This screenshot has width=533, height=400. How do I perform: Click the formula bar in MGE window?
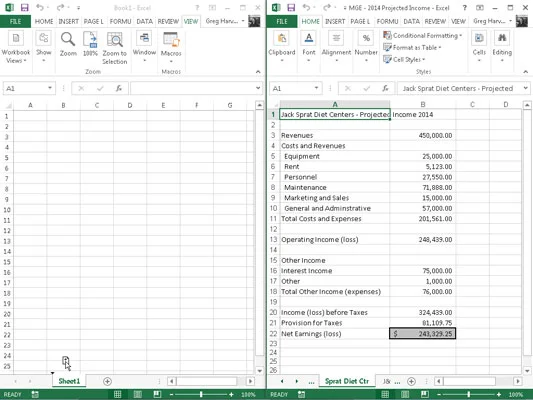(x=461, y=88)
